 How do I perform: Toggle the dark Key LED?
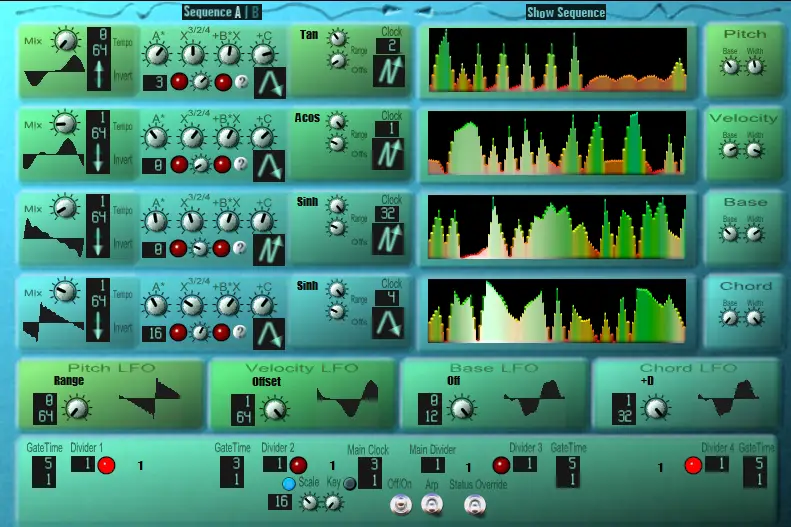pos(349,484)
